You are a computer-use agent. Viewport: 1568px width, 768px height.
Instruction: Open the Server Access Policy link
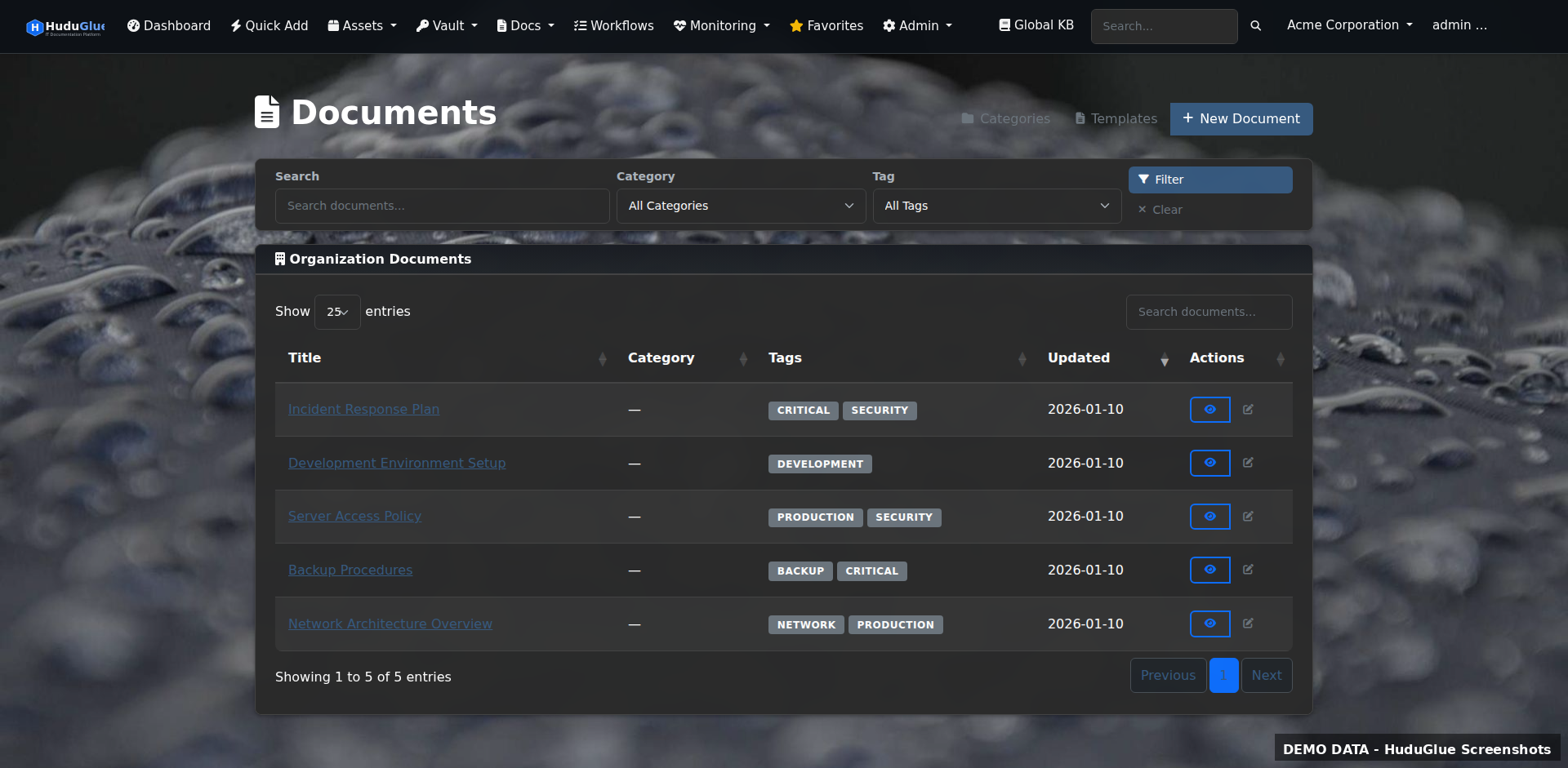point(354,517)
